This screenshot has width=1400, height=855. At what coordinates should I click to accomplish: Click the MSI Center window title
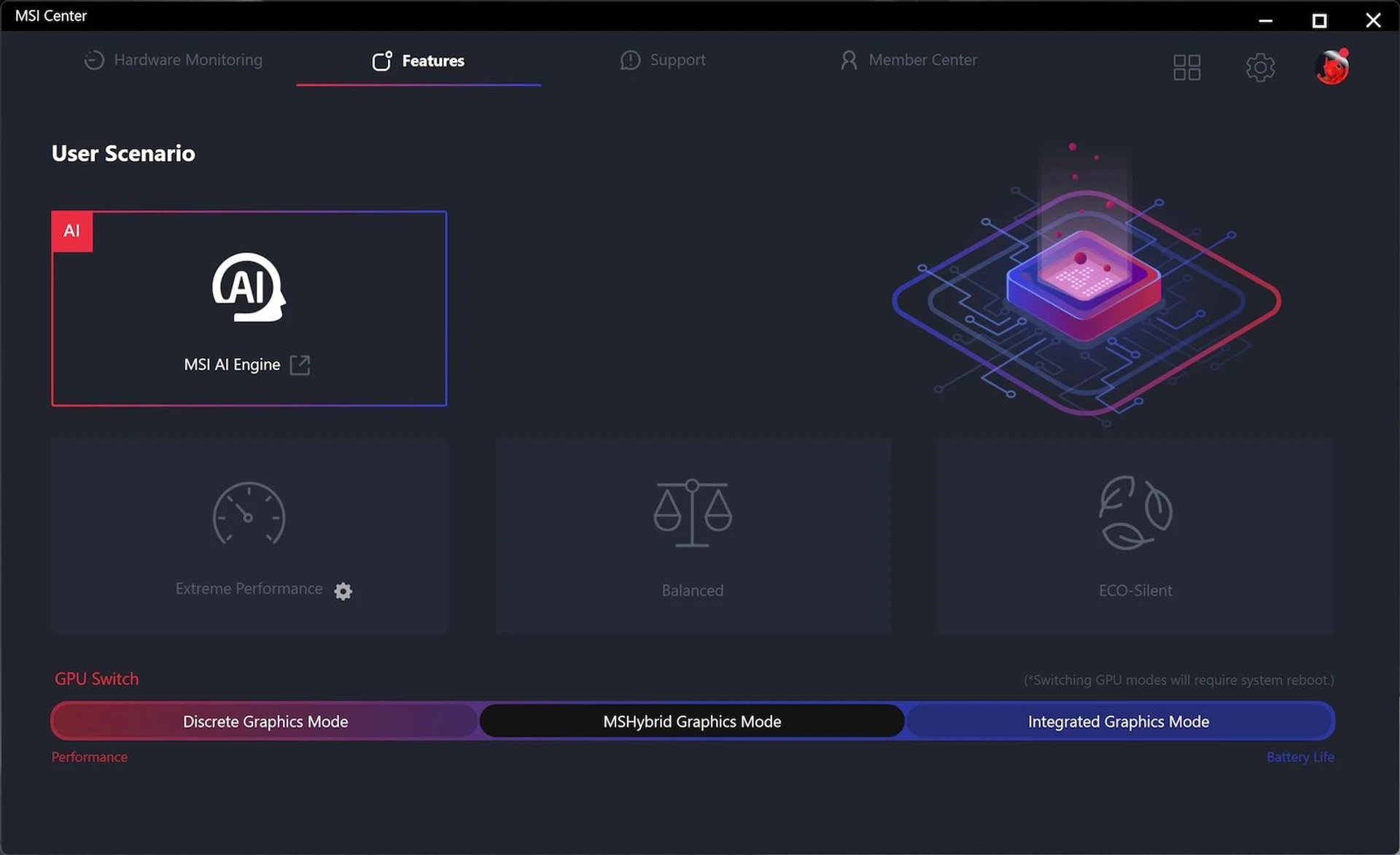coord(51,16)
